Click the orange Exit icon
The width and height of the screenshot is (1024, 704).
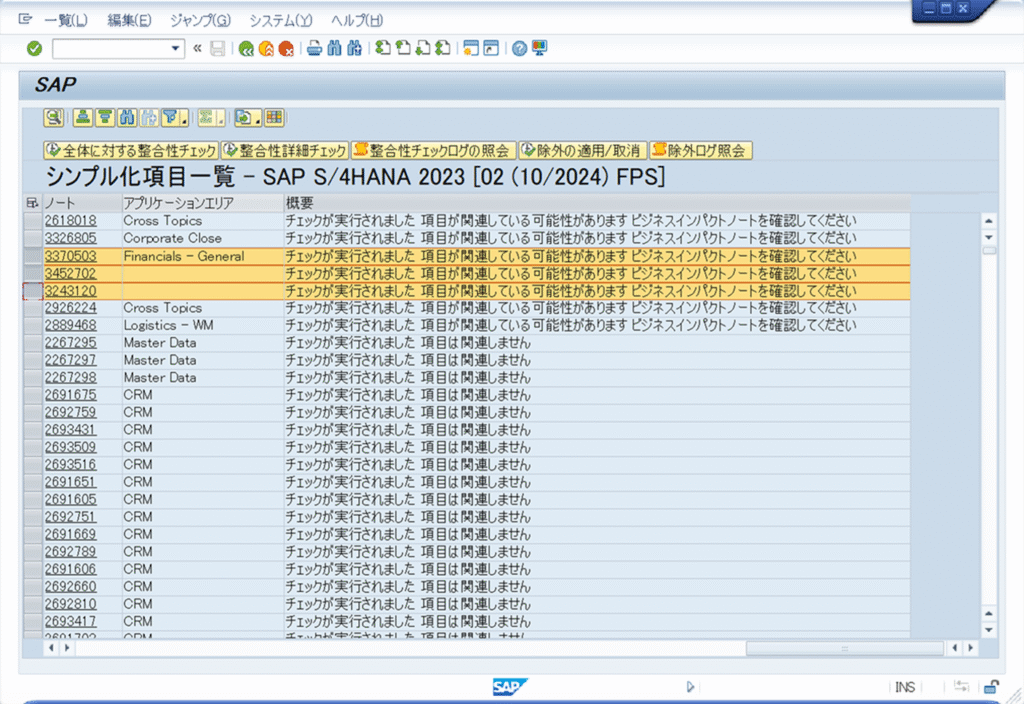point(266,48)
